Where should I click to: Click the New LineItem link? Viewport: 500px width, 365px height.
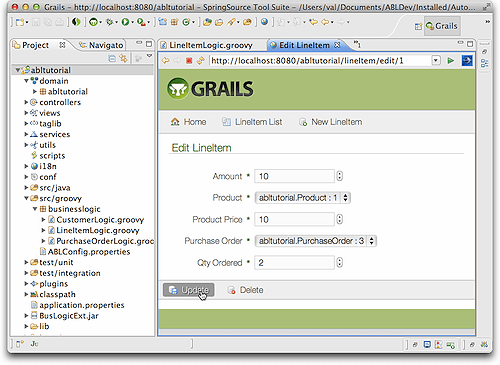(x=330, y=122)
